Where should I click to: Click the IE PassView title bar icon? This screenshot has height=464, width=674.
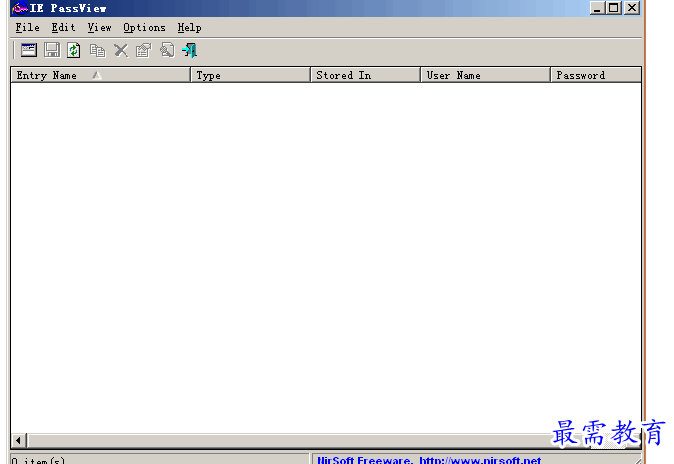20,8
